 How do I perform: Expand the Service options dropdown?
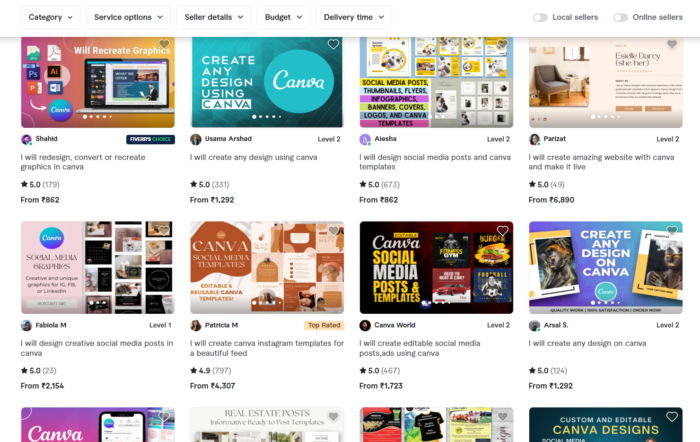coord(128,17)
